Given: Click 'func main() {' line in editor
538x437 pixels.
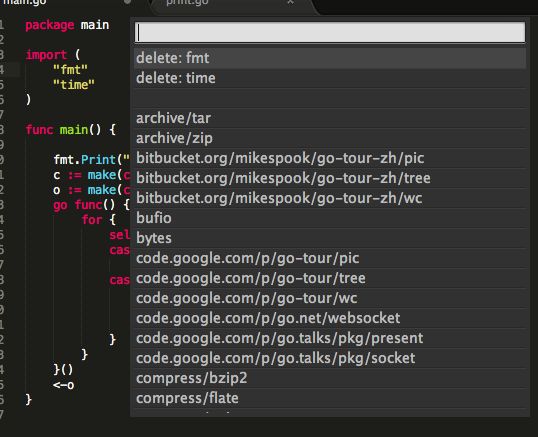Looking at the screenshot, I should pos(71,130).
